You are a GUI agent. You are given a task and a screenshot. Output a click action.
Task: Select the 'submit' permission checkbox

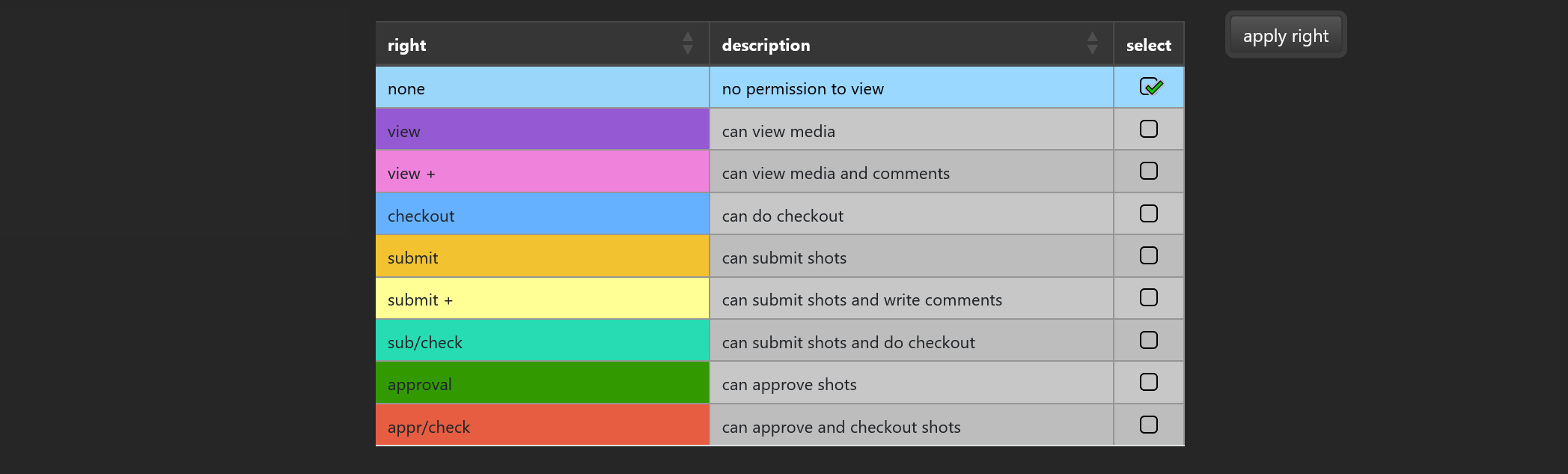tap(1149, 256)
